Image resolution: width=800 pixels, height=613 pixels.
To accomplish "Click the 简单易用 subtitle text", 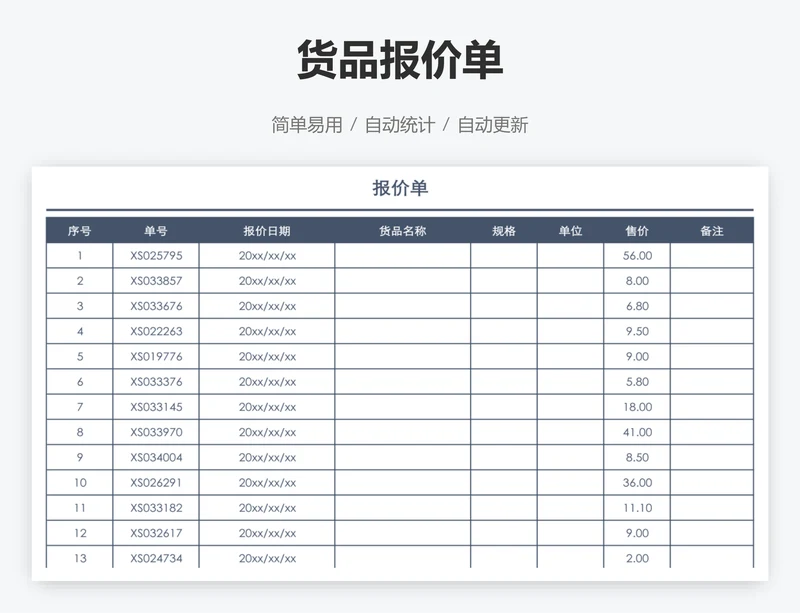I will 307,125.
